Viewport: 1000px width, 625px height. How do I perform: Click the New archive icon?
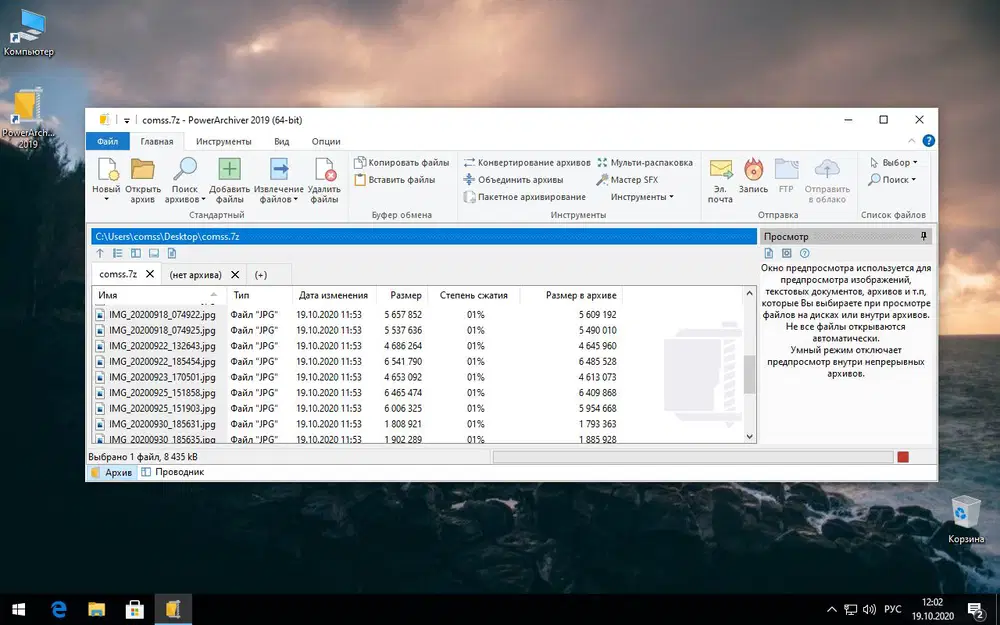click(107, 169)
